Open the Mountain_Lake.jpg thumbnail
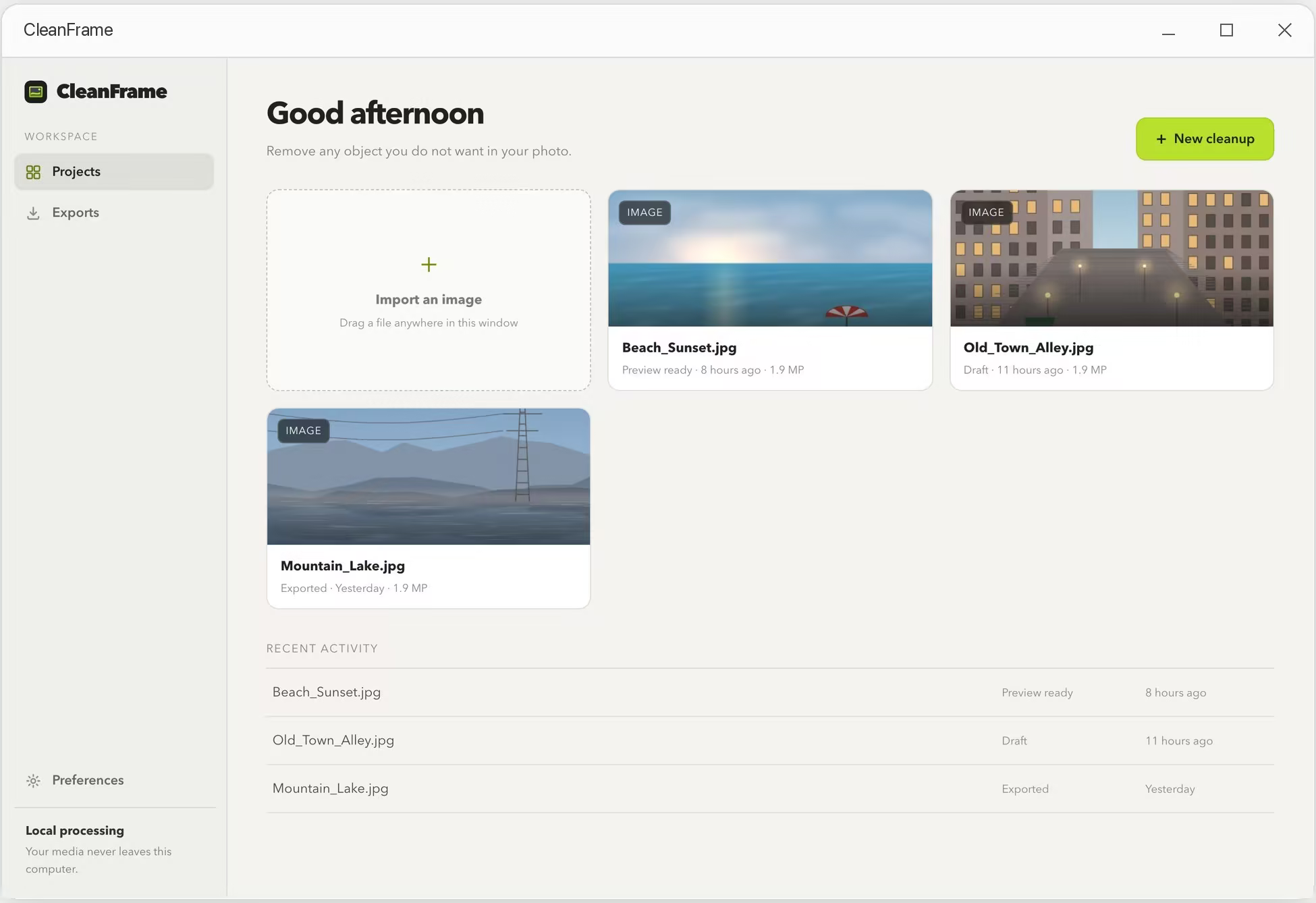Screen dimensions: 1316x903 [x=429, y=476]
